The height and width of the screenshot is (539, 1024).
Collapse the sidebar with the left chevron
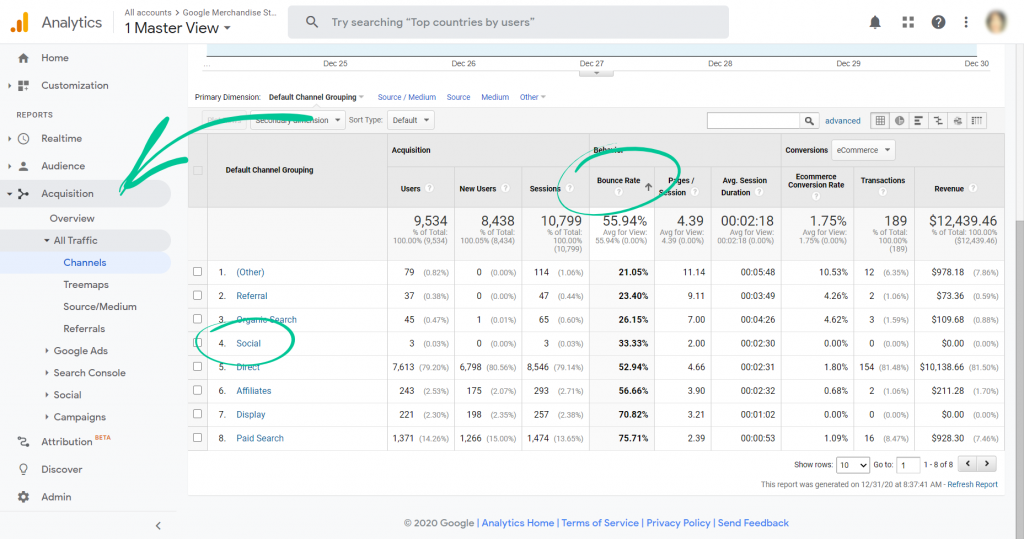pos(158,525)
